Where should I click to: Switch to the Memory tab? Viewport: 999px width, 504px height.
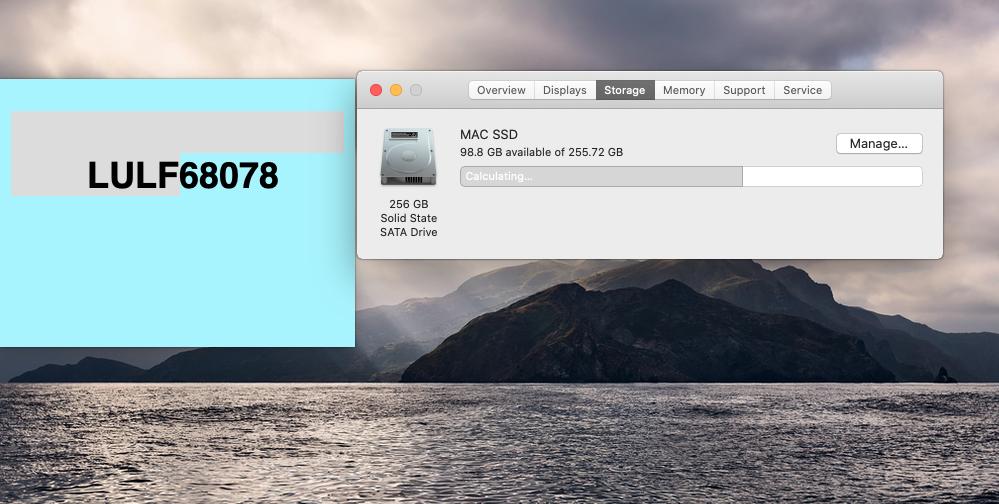click(x=684, y=90)
